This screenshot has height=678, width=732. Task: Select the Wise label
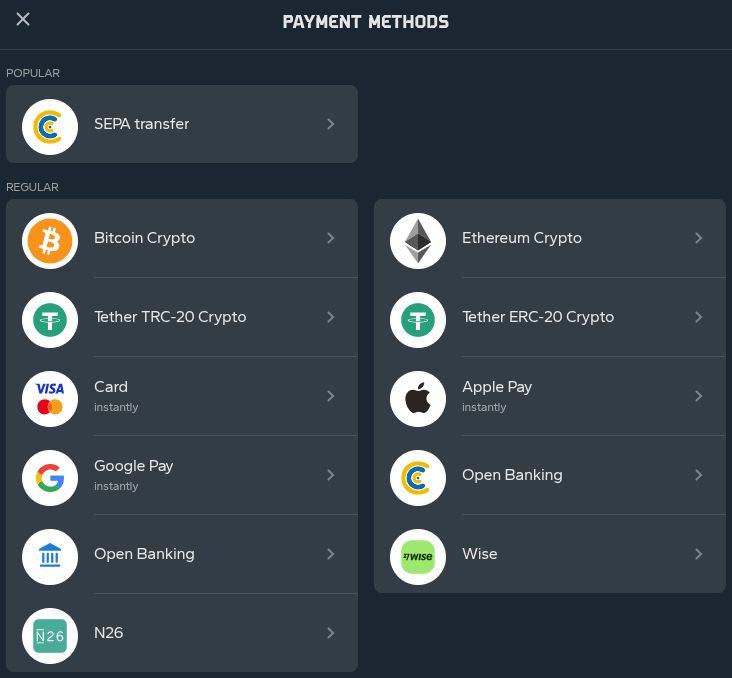479,554
